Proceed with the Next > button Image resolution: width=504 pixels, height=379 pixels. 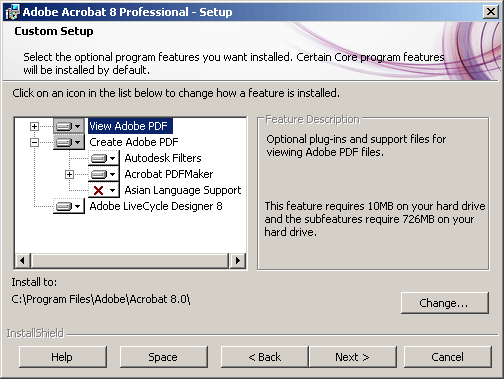(x=353, y=357)
